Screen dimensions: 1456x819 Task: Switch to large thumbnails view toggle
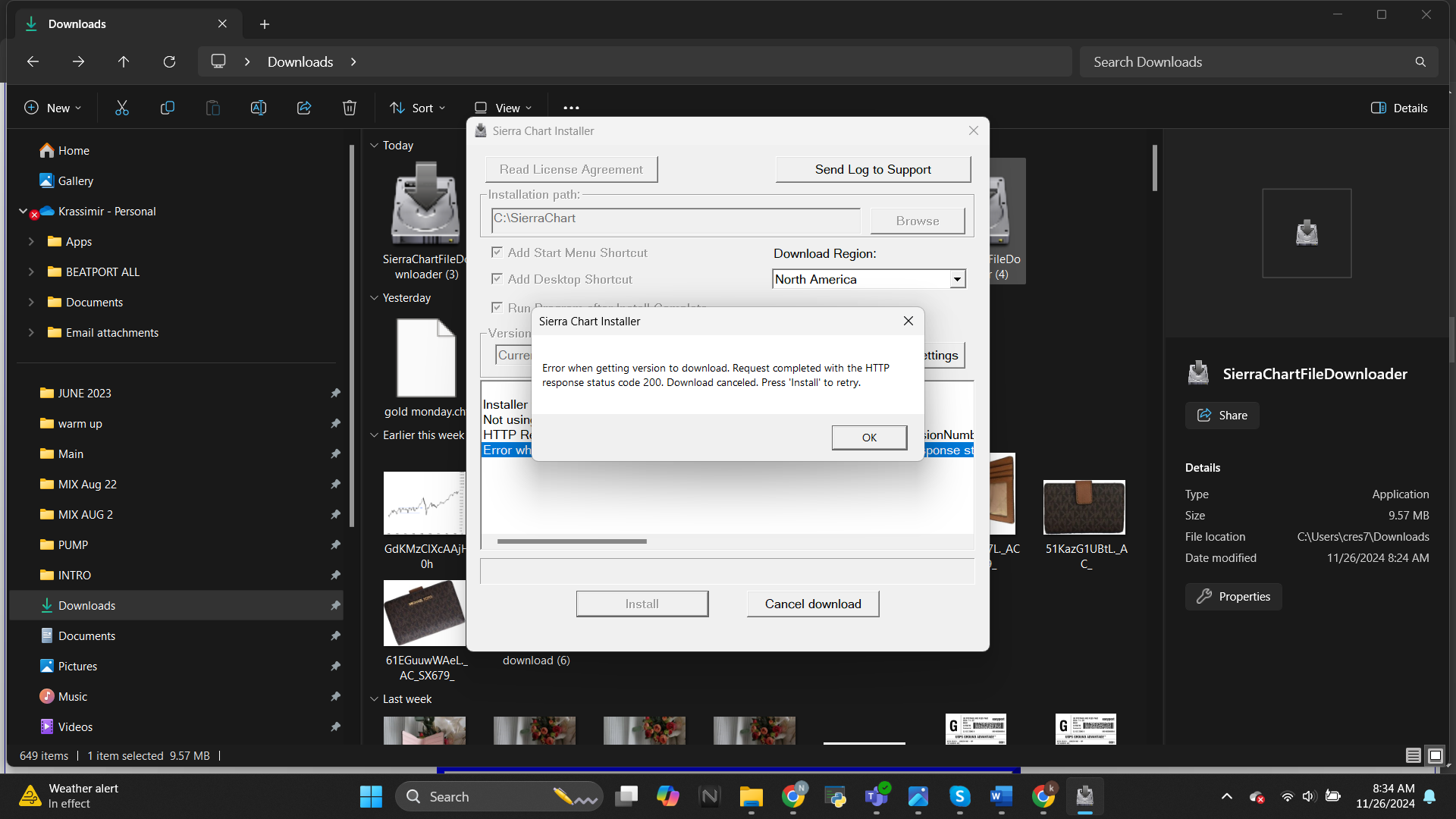[x=1435, y=755]
